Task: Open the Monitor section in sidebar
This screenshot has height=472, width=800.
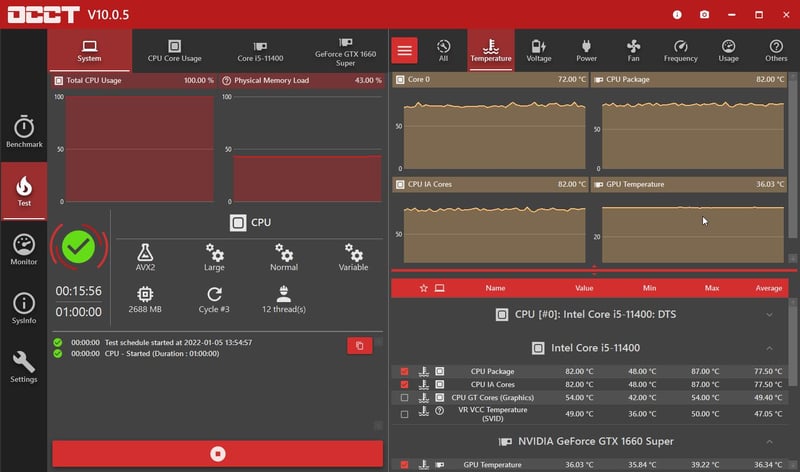Action: 24,249
